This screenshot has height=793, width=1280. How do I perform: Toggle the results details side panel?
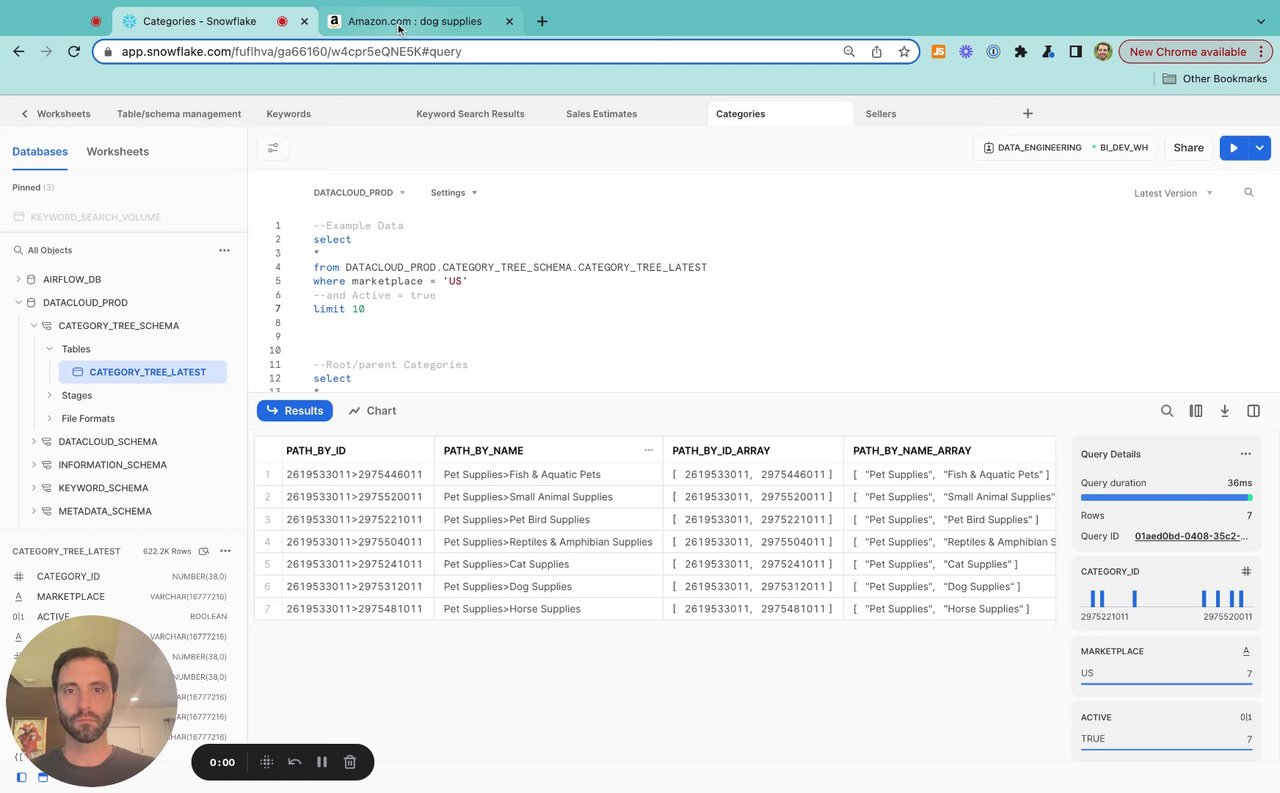point(1253,411)
